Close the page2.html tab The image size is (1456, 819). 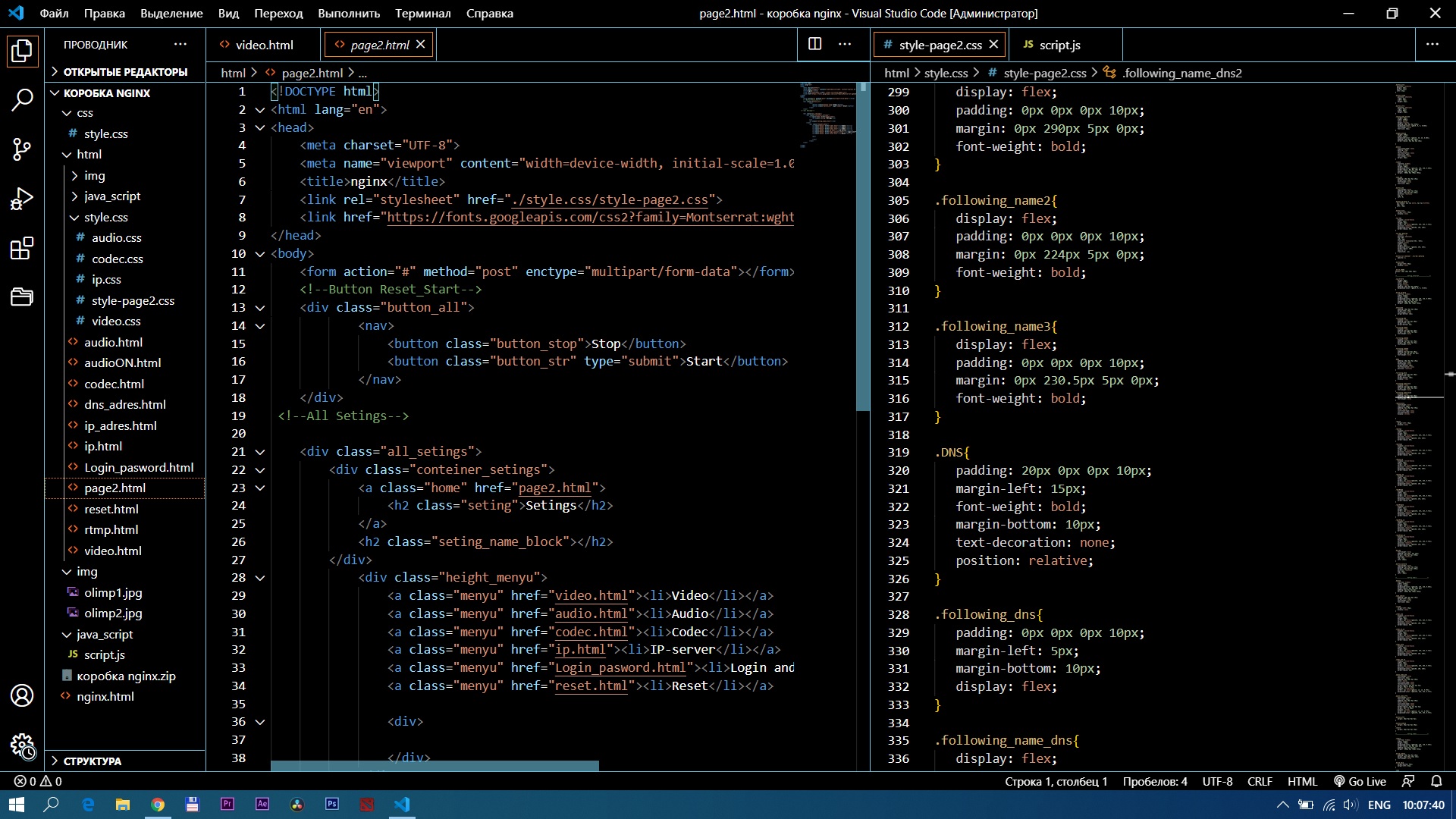pos(421,45)
